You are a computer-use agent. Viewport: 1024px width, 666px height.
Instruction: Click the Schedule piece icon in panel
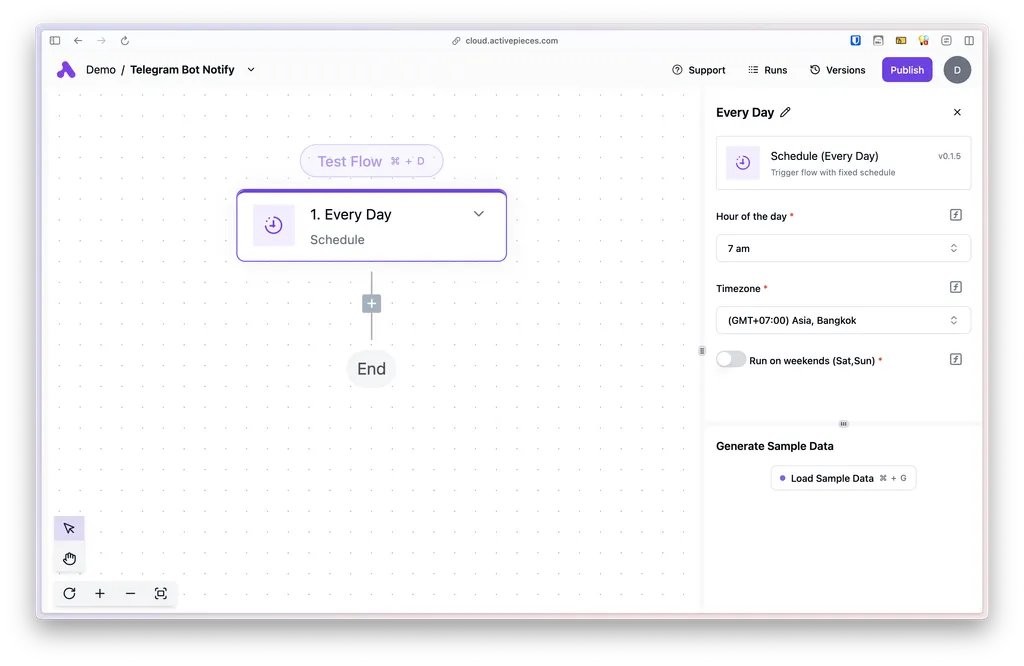[x=743, y=163]
